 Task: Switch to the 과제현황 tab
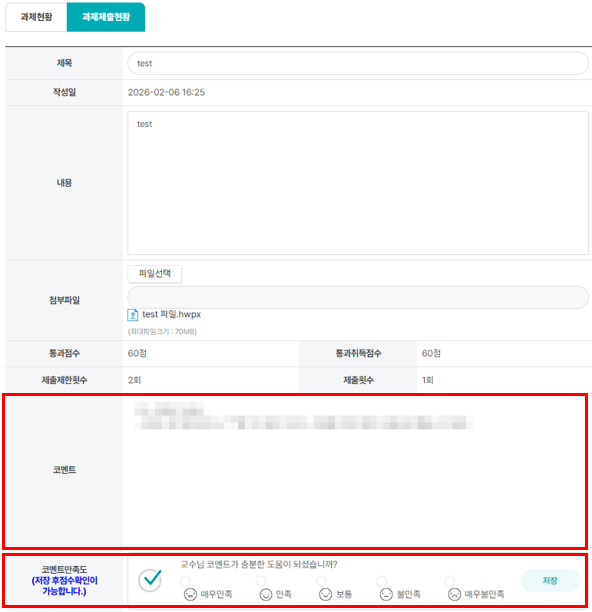click(x=36, y=17)
